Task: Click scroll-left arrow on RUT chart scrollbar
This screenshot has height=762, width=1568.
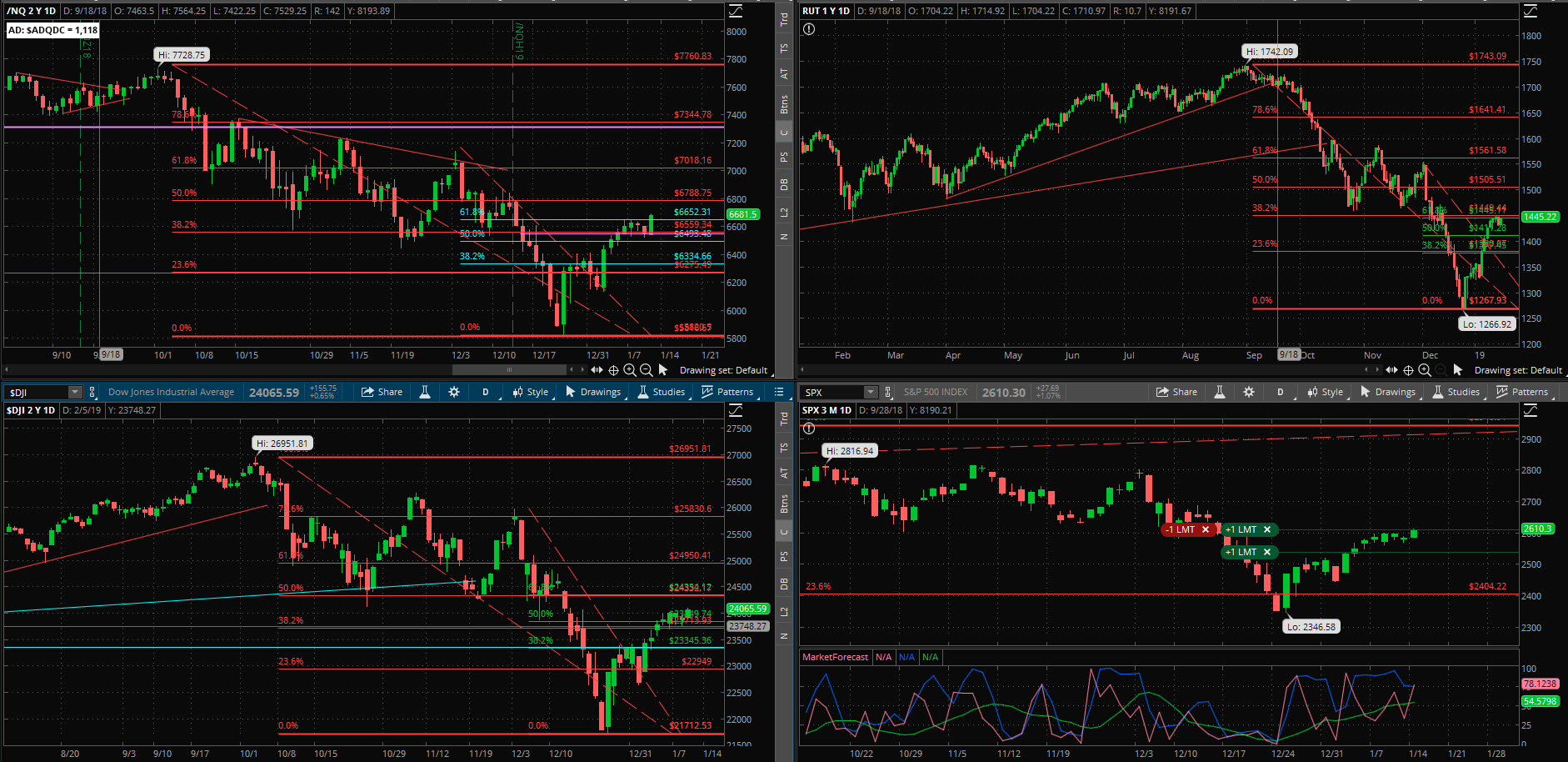Action: pyautogui.click(x=801, y=369)
